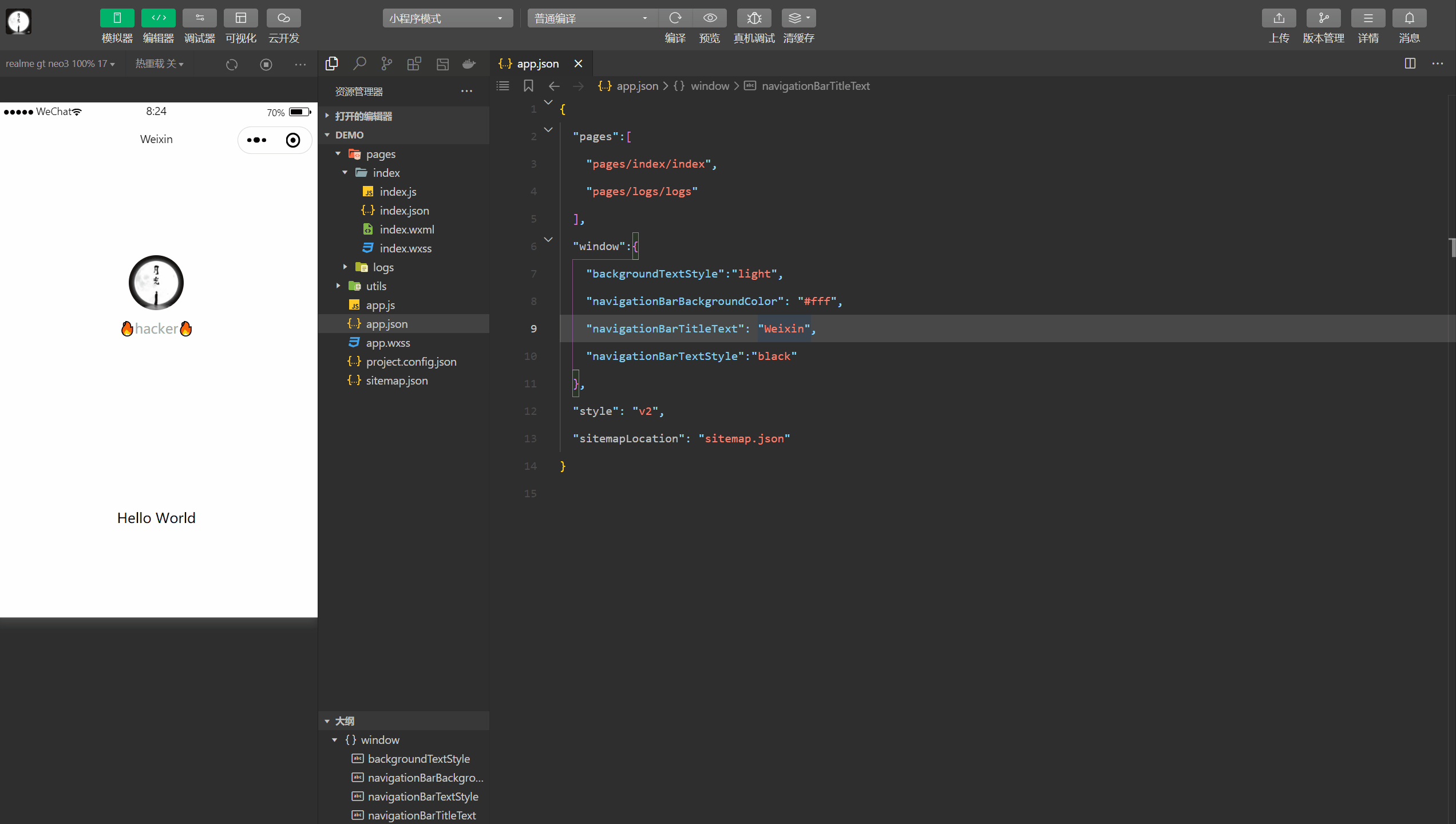
Task: Toggle the simulator (模拟器) panel button
Action: tap(117, 18)
